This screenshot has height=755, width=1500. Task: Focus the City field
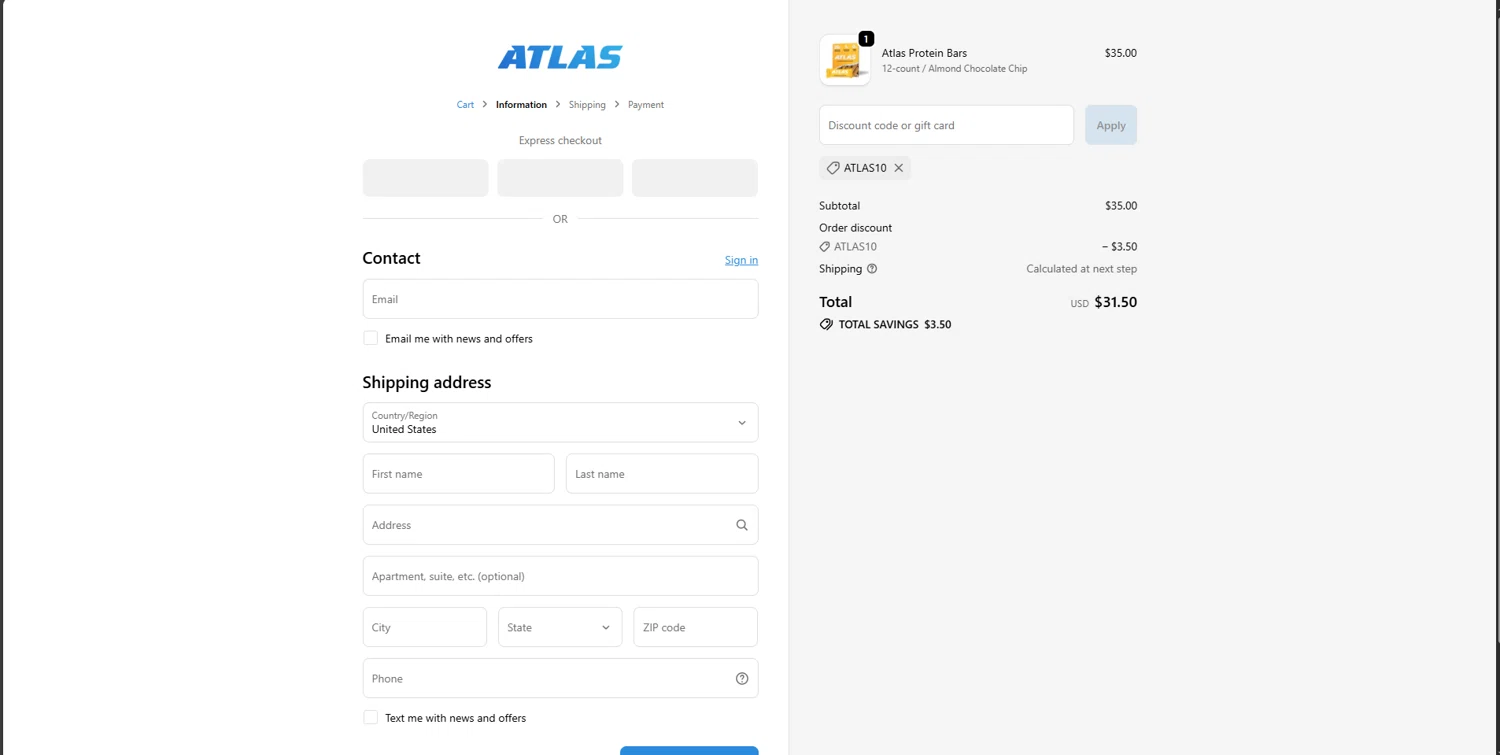point(425,627)
